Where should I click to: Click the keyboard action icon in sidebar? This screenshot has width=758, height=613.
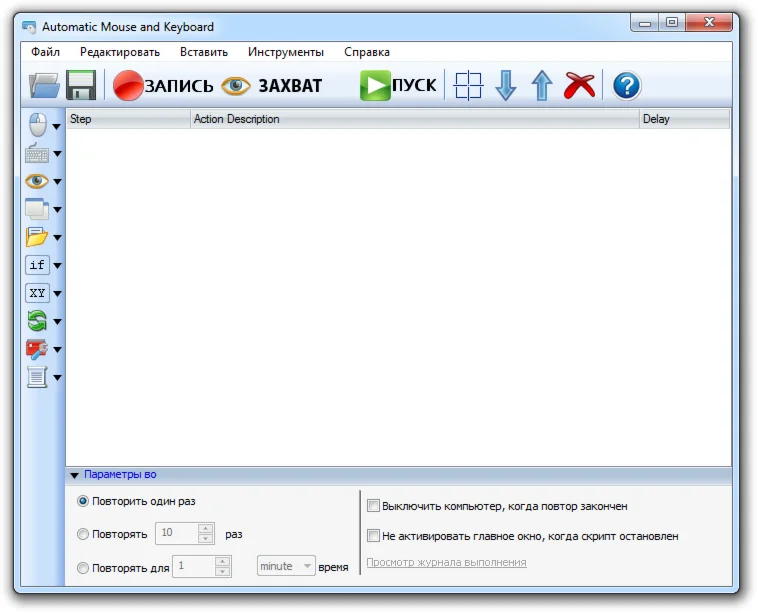37,153
